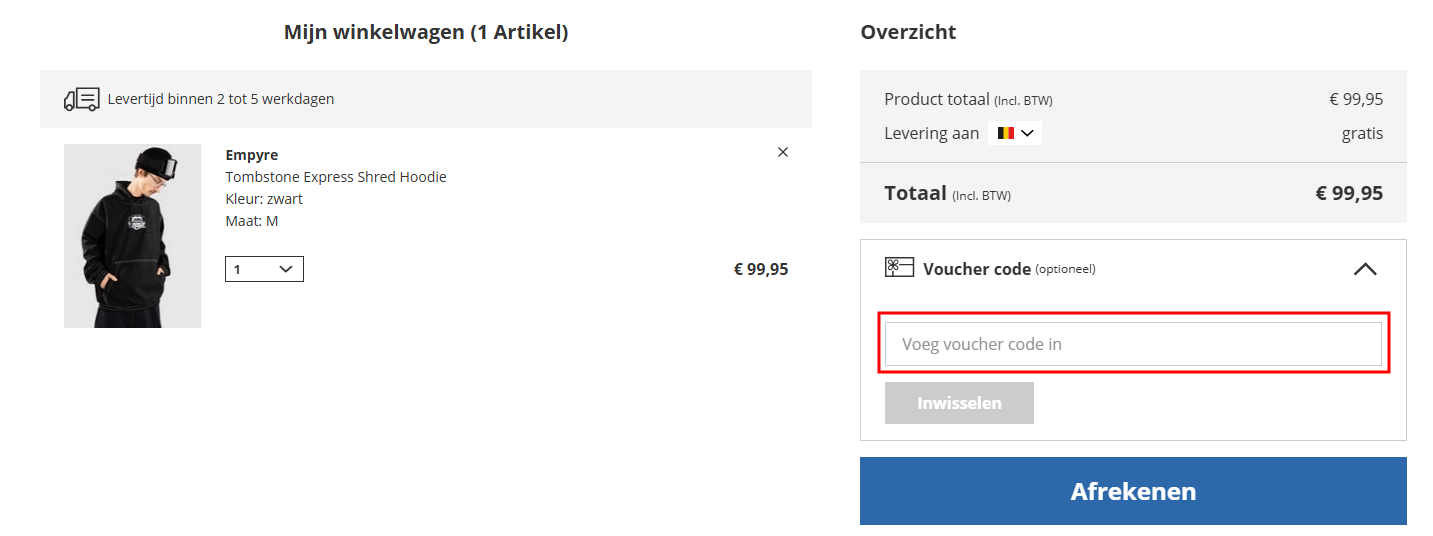
Task: Click the gratis delivery cost text
Action: tap(1362, 133)
